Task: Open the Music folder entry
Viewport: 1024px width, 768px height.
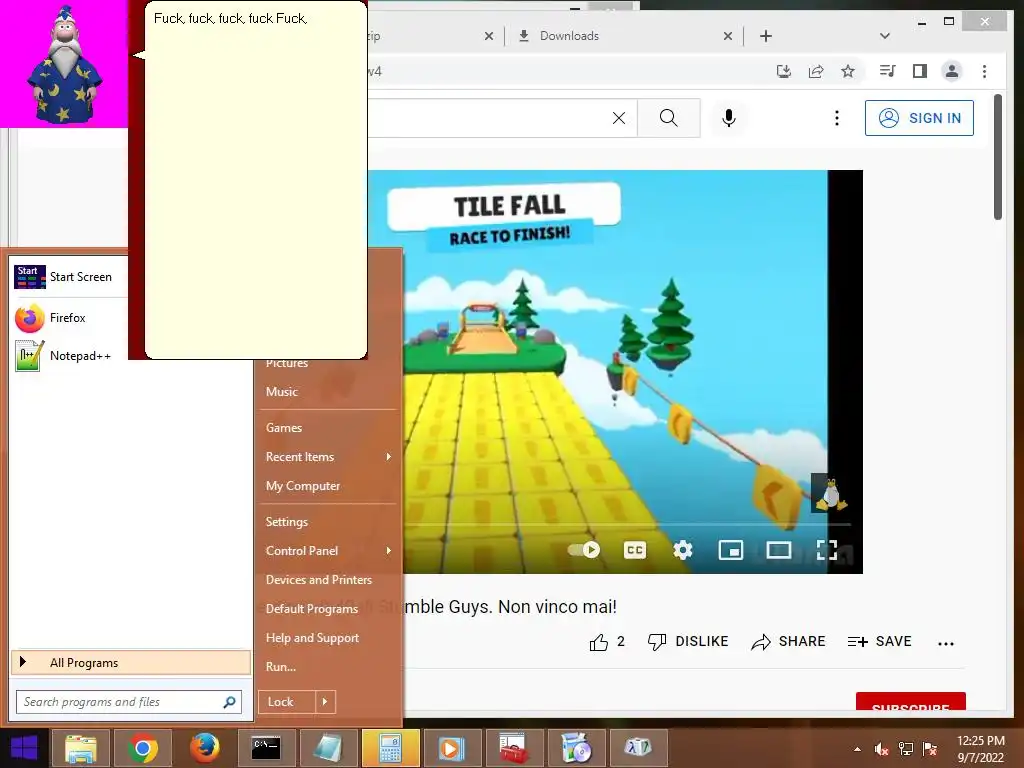Action: point(281,392)
